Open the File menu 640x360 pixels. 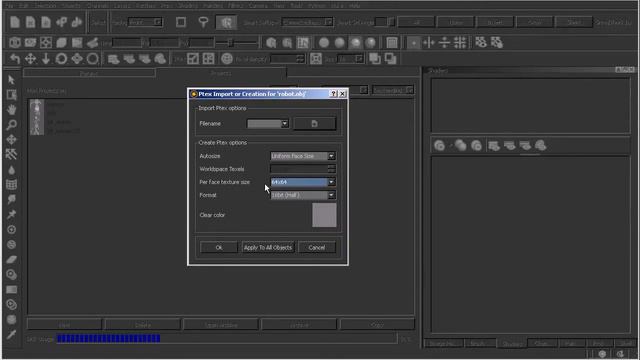tap(10, 6)
